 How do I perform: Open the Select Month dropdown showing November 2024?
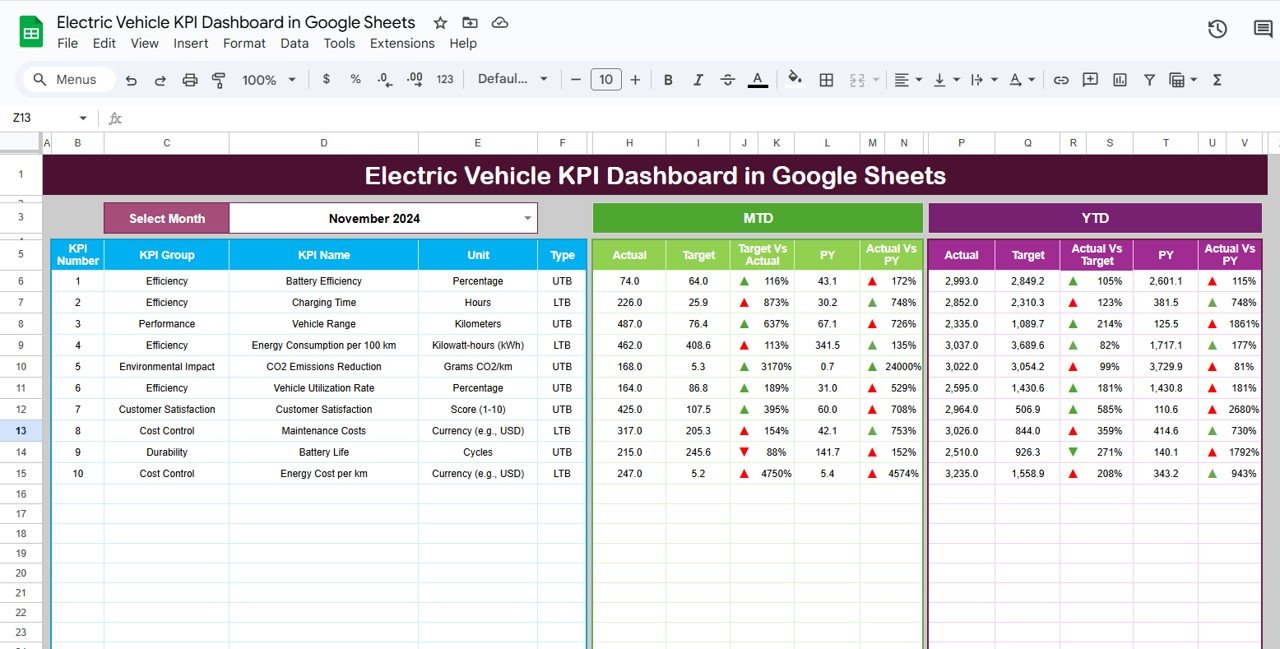[527, 218]
